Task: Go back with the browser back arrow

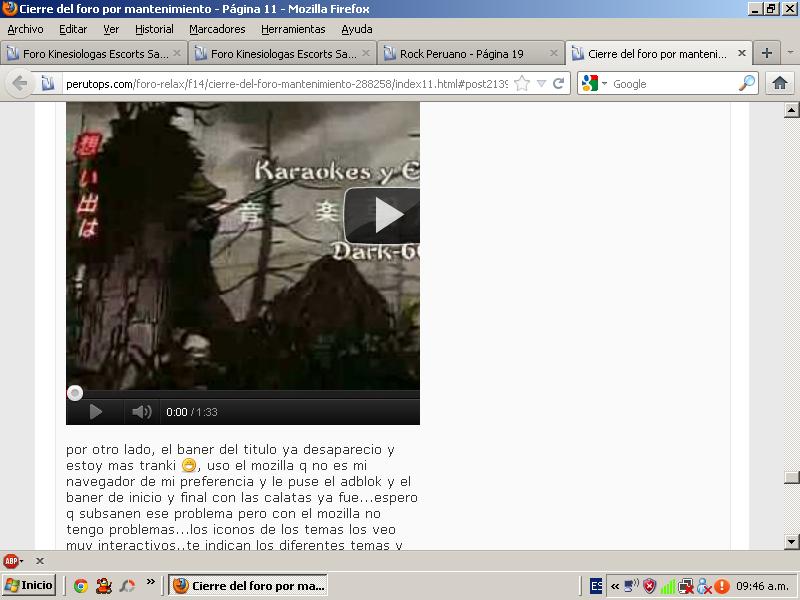Action: point(19,83)
